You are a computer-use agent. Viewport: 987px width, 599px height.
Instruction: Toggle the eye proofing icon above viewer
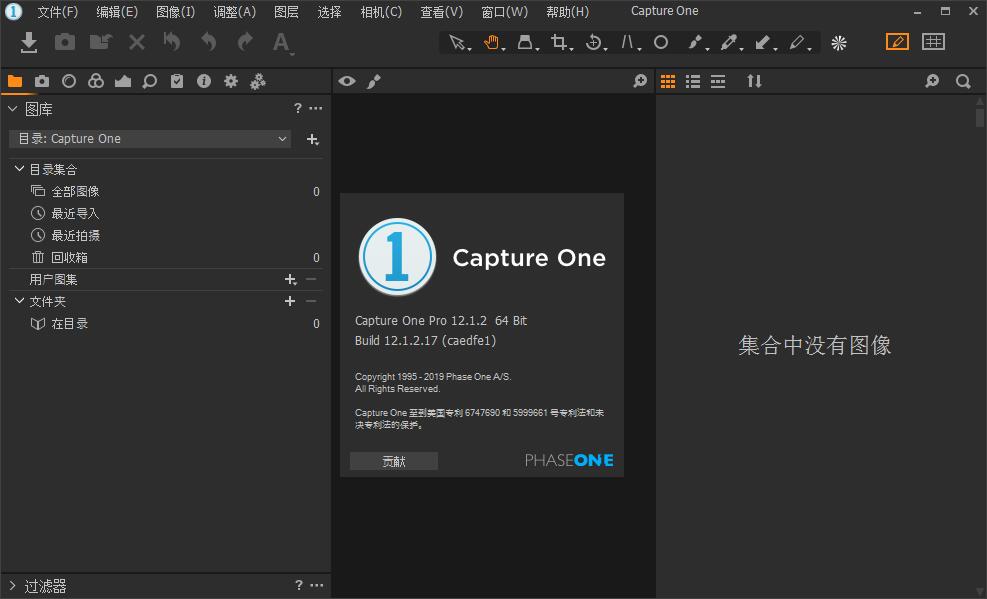[x=347, y=81]
